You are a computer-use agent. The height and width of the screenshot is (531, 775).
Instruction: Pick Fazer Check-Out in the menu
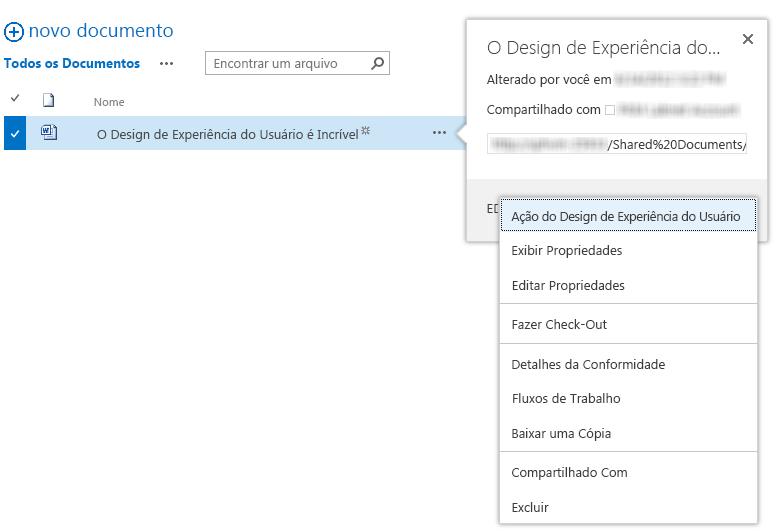[x=628, y=324]
